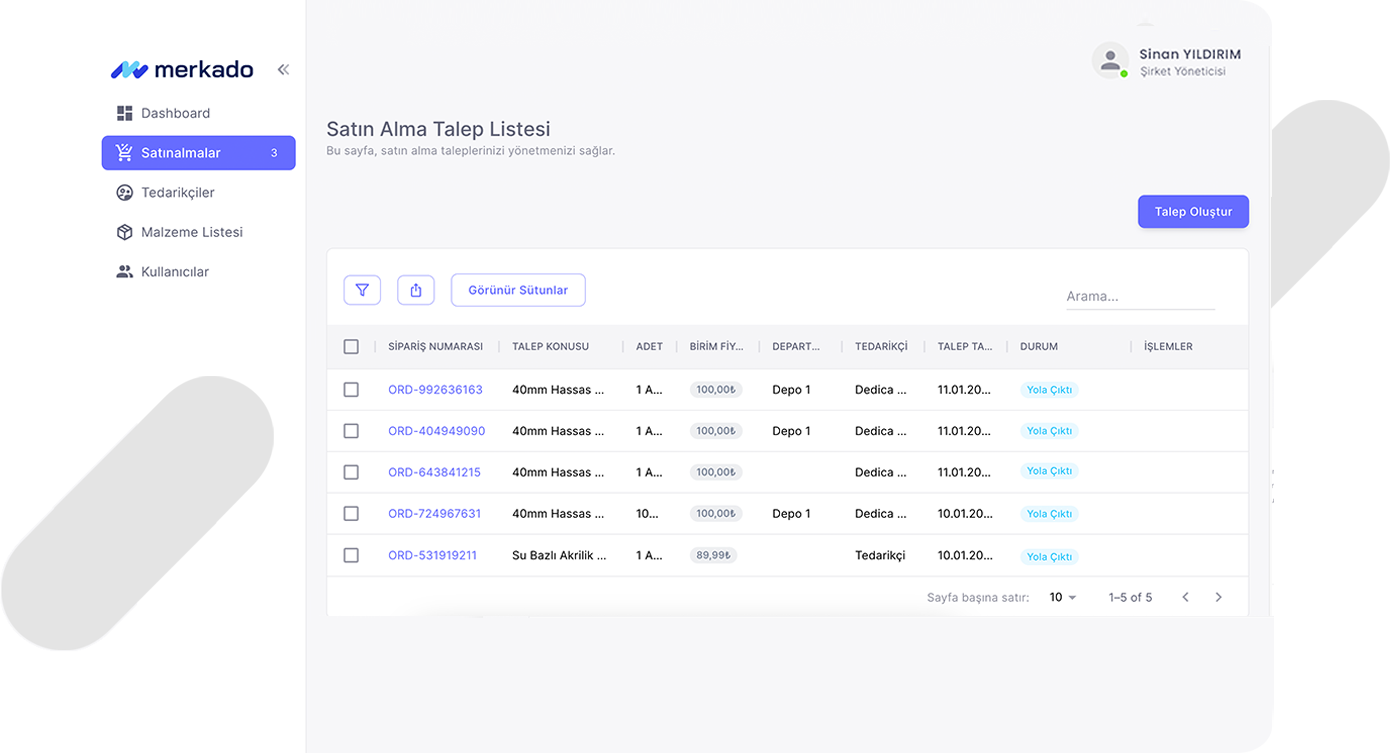The width and height of the screenshot is (1390, 753).
Task: Toggle the select-all header checkbox
Action: 351,347
